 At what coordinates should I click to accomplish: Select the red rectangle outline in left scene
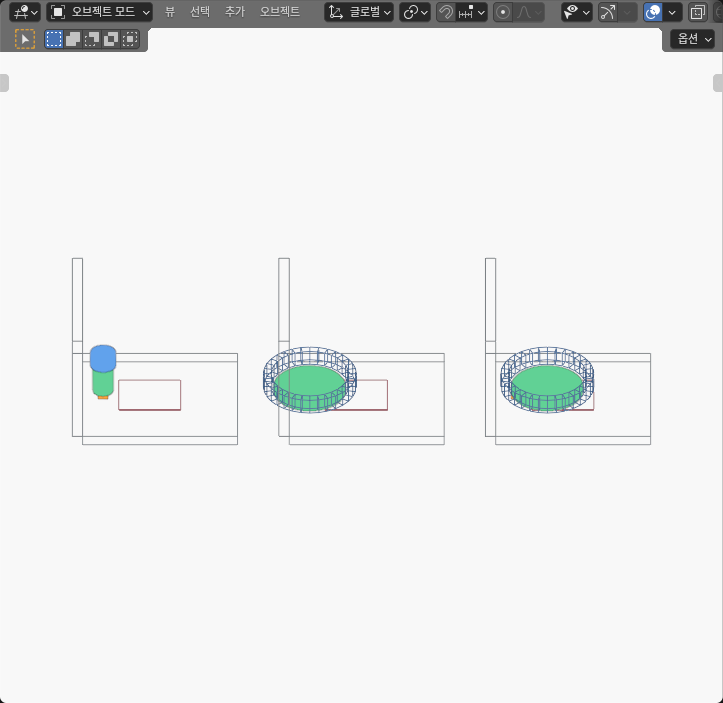[149, 395]
